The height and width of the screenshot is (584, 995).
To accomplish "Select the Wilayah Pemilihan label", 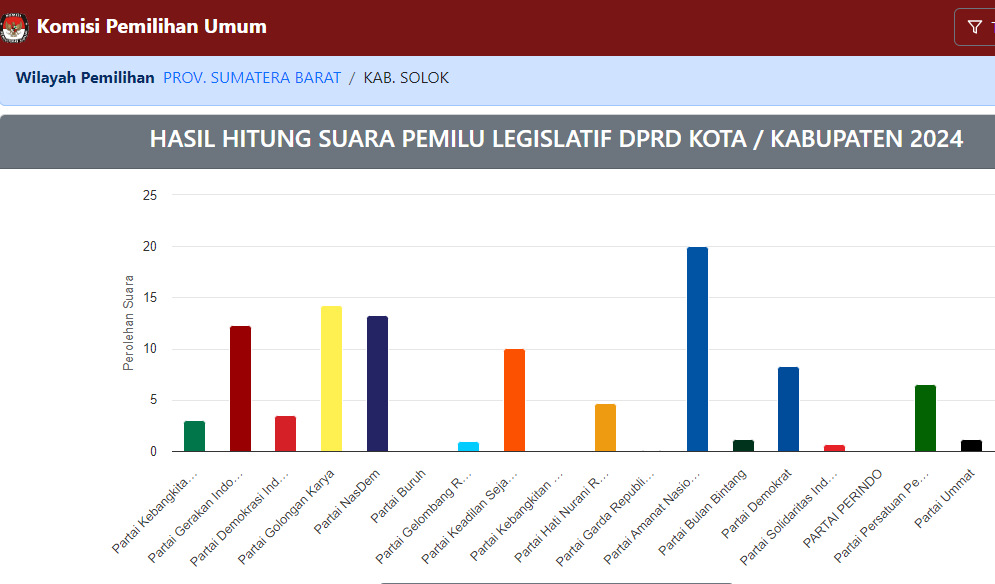I will tap(85, 78).
